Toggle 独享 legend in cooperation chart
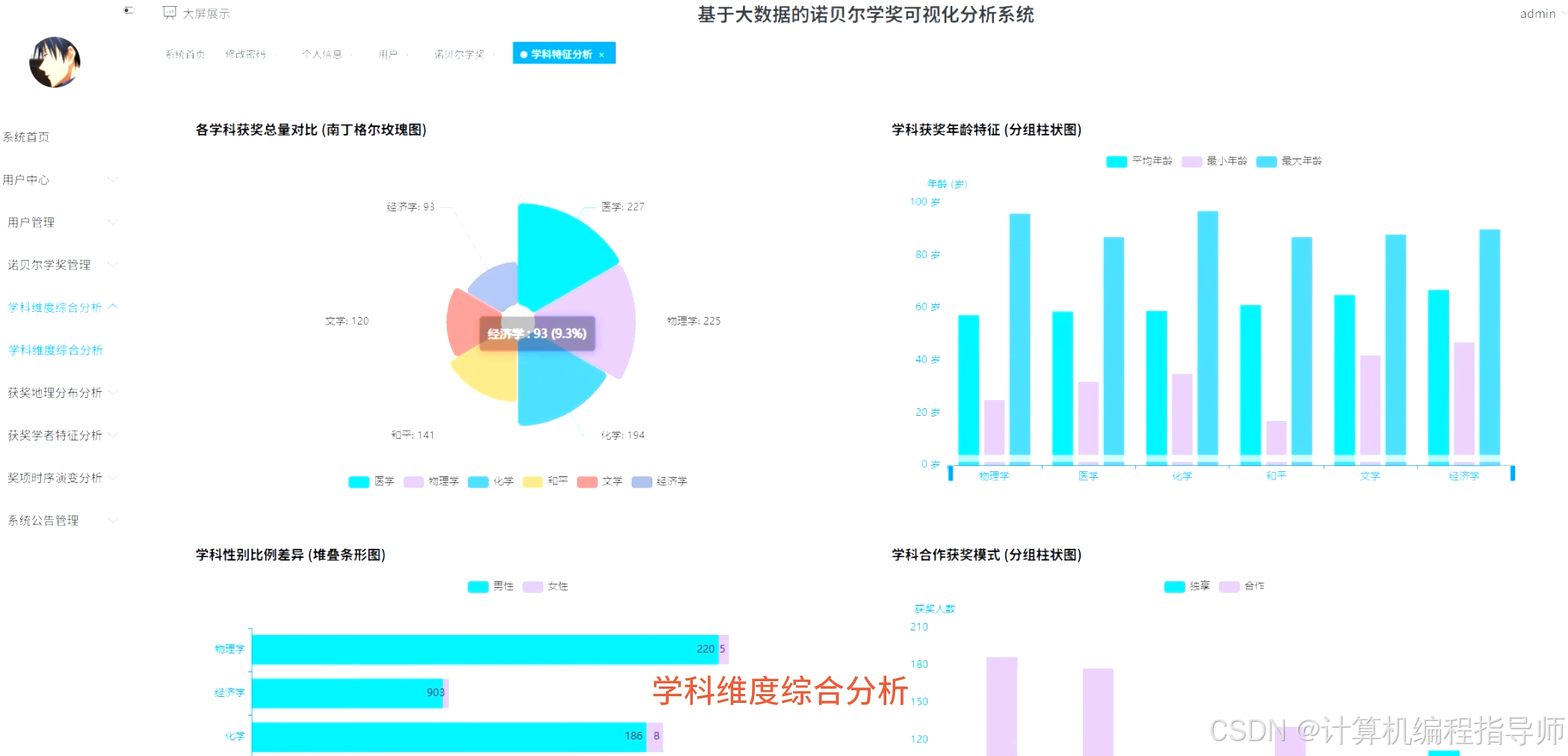Screen dimensions: 1568x756 [1188, 586]
